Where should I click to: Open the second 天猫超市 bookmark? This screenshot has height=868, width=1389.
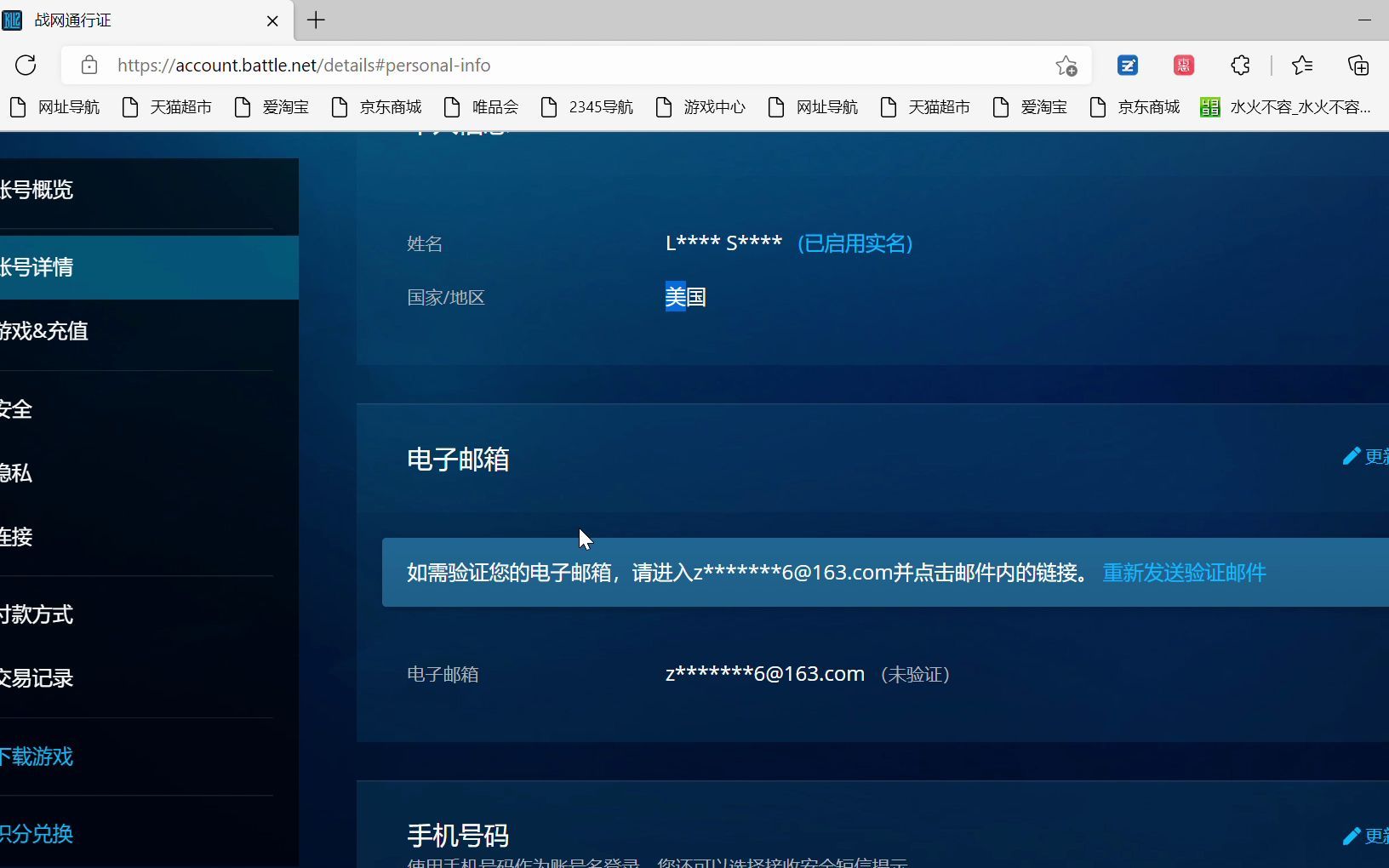click(925, 107)
